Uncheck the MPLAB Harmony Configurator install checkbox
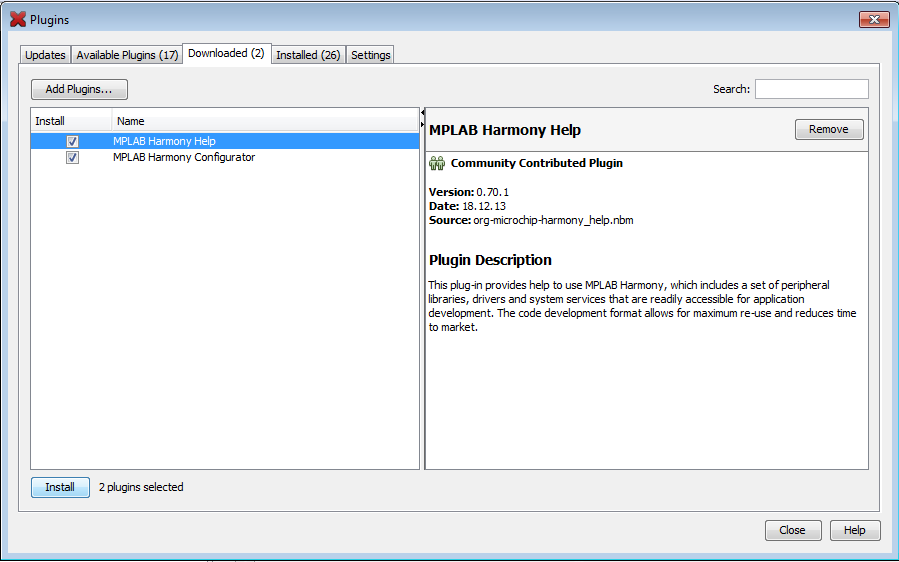This screenshot has width=899, height=562. pos(72,157)
